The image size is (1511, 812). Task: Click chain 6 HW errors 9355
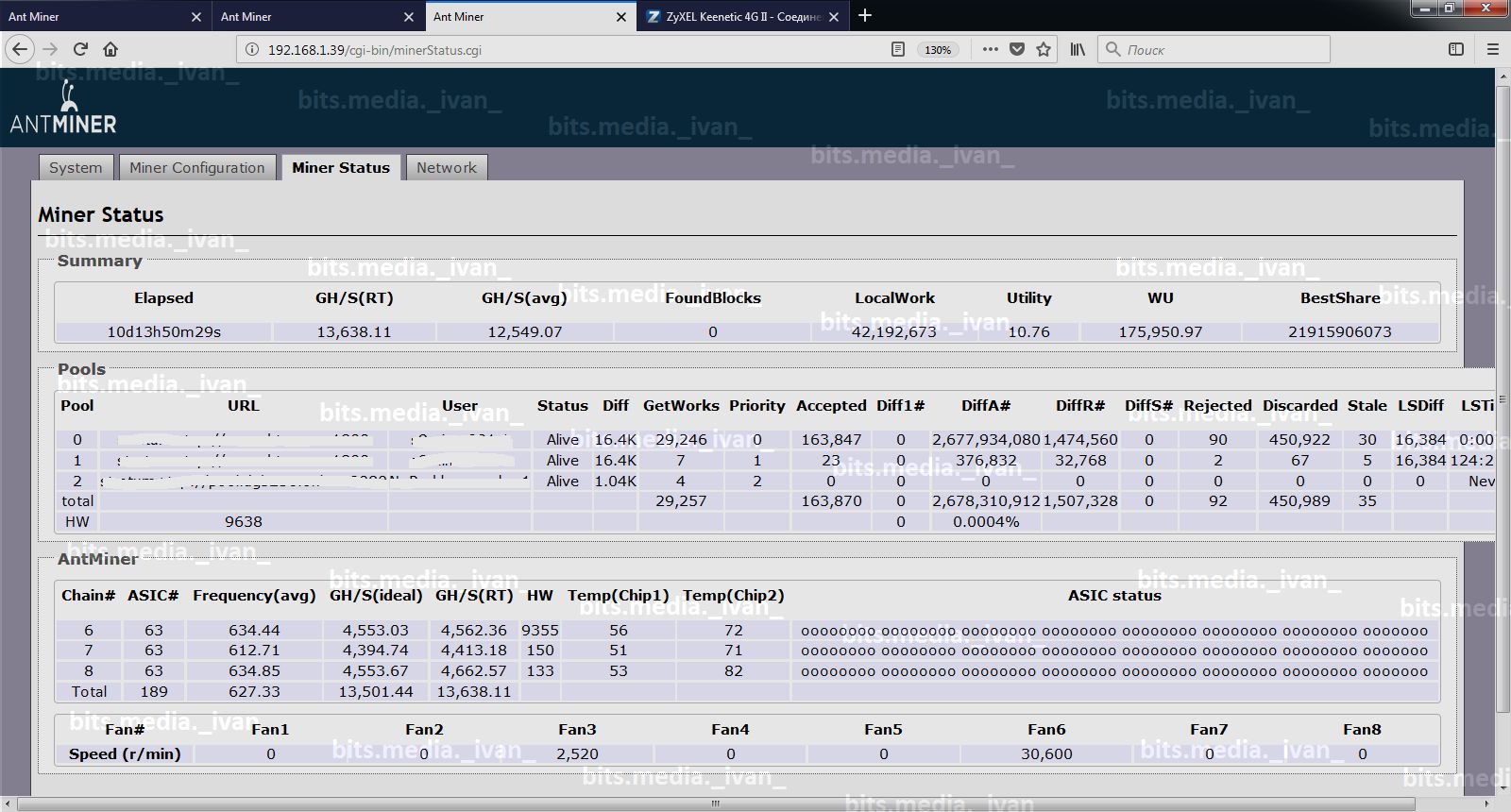pyautogui.click(x=539, y=630)
